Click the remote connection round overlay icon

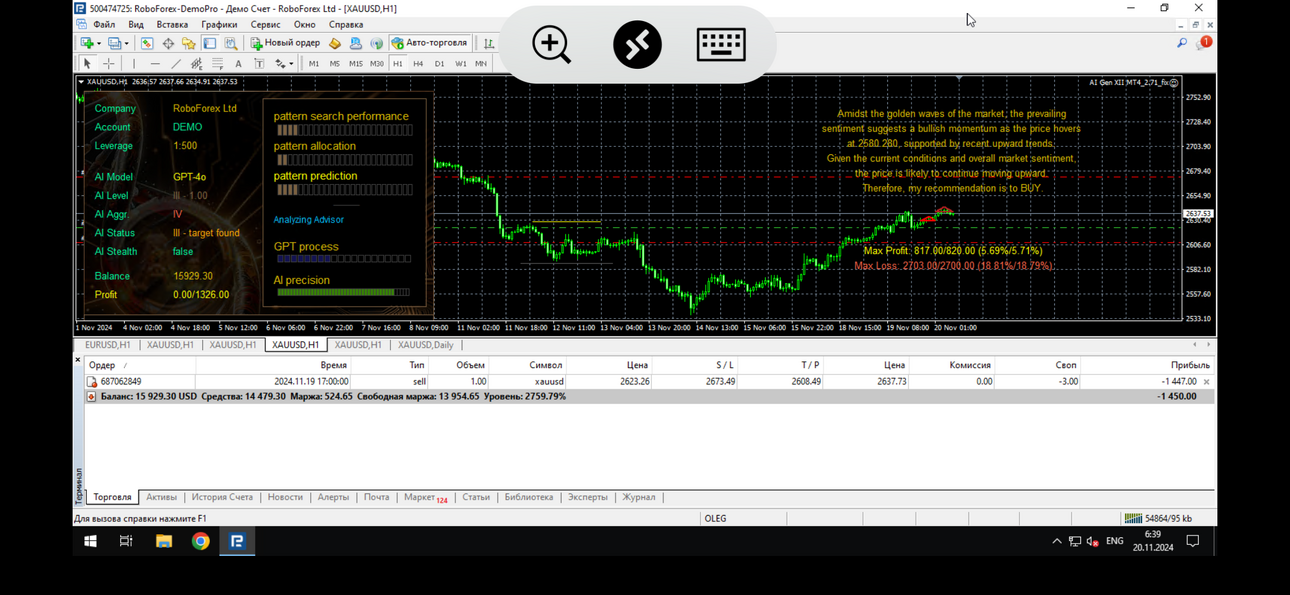637,45
